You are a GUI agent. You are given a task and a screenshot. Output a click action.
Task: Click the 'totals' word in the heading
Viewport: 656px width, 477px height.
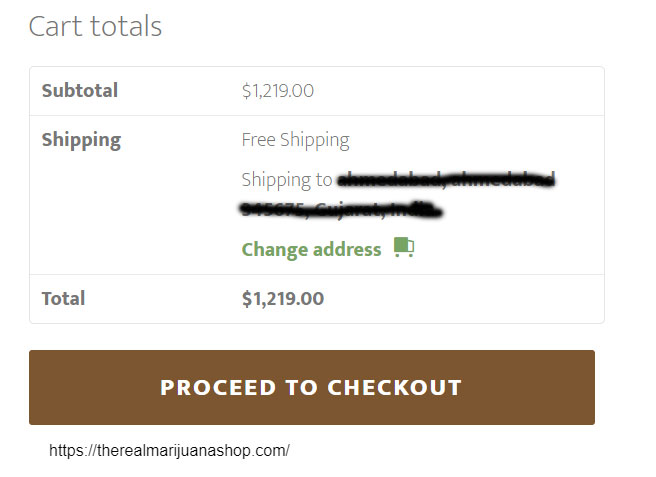pyautogui.click(x=126, y=26)
